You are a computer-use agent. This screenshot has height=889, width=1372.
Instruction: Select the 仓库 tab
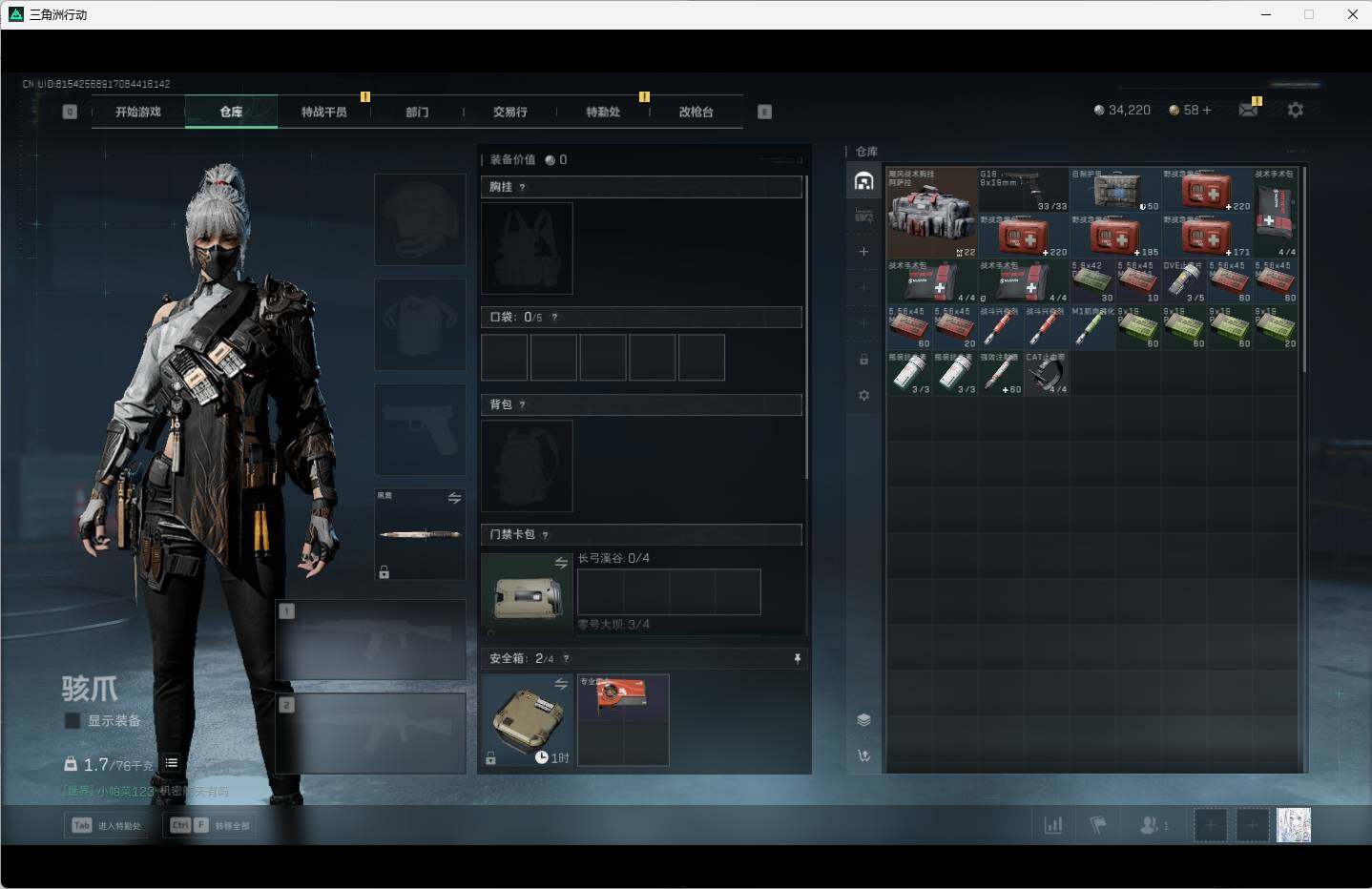tap(231, 112)
